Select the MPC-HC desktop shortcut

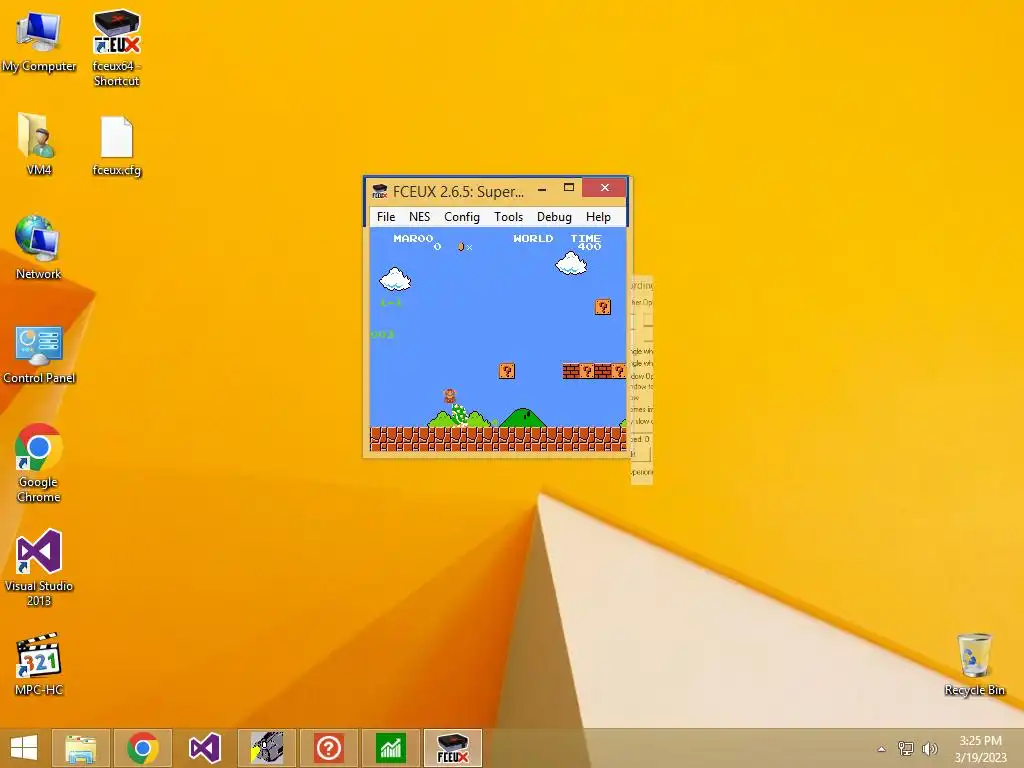39,664
